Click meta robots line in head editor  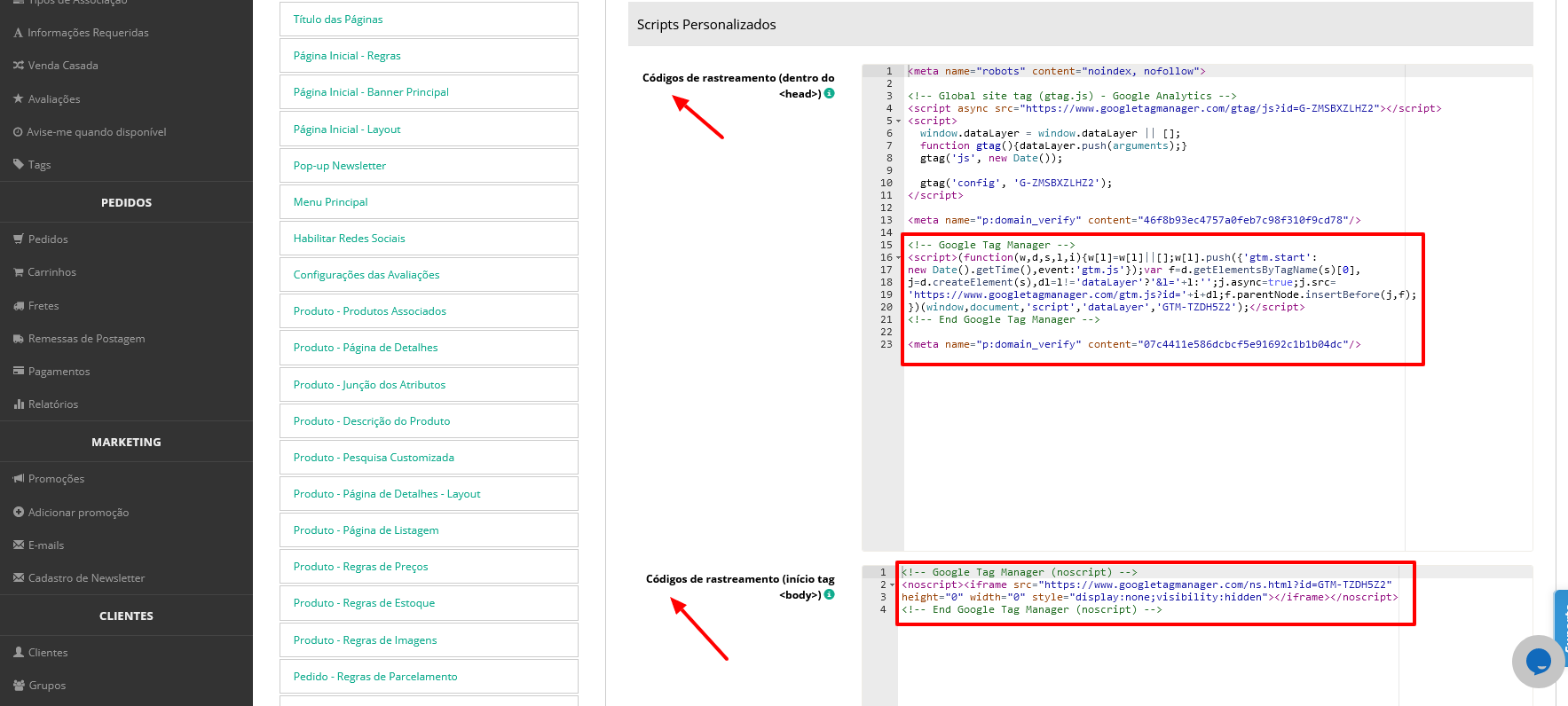[x=1056, y=71]
